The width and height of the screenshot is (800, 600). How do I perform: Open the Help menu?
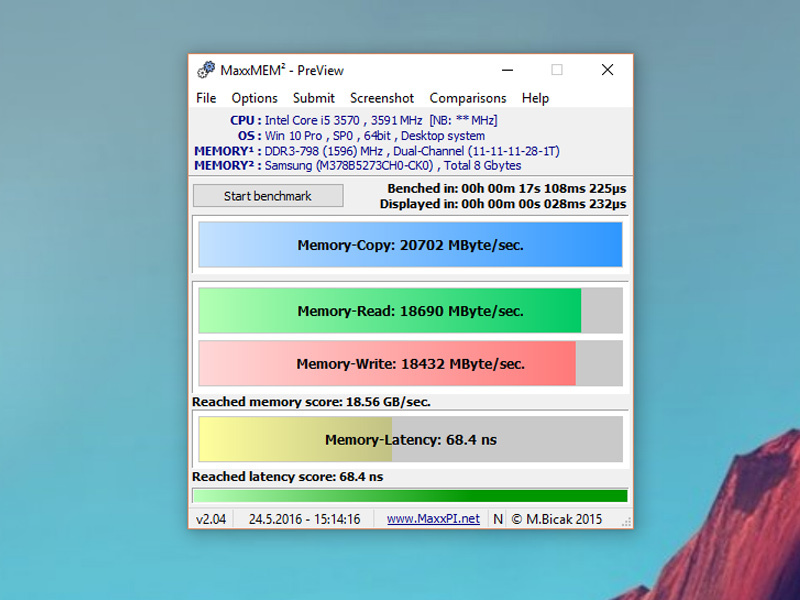pos(535,98)
